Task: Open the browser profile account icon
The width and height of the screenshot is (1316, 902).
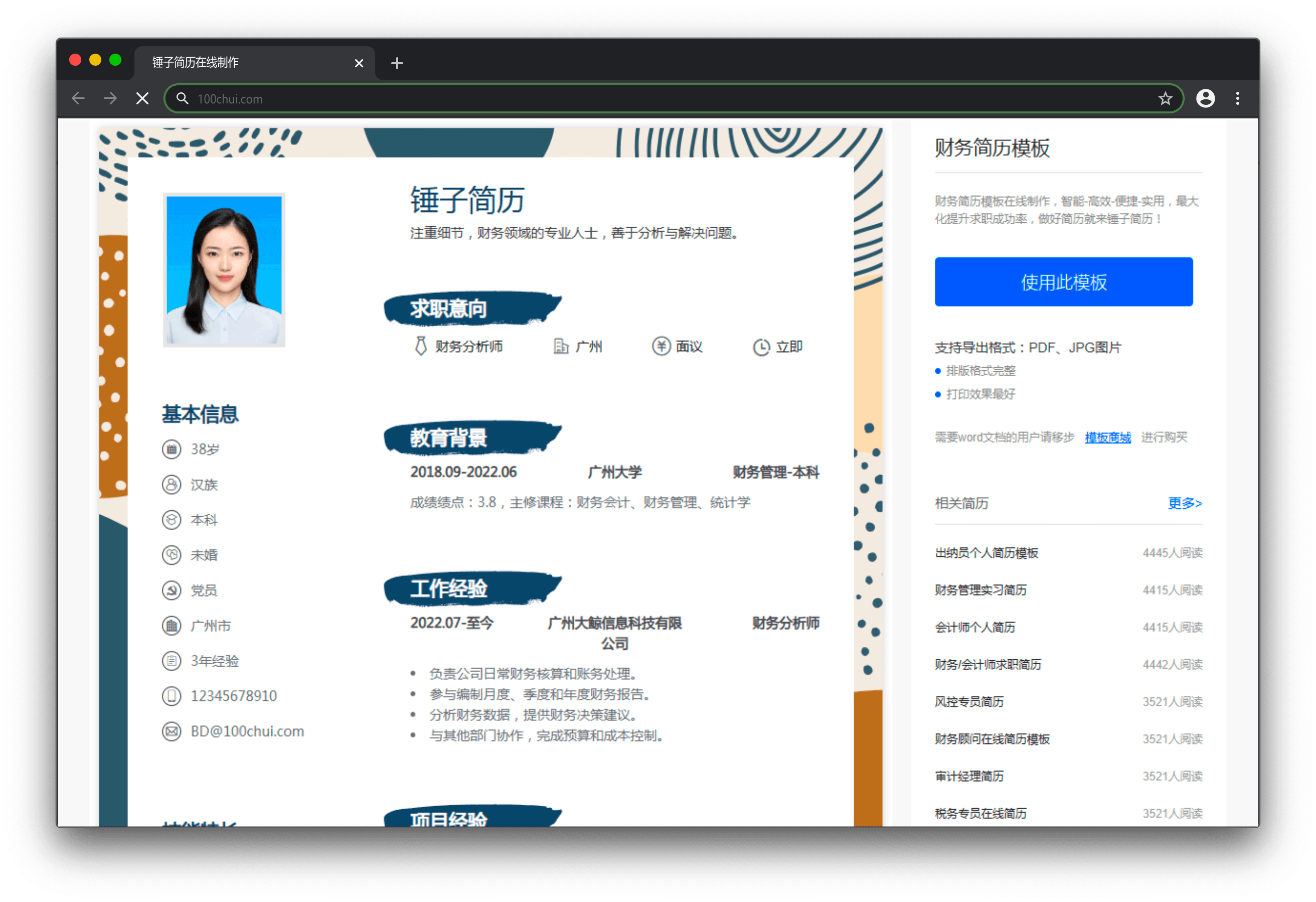Action: tap(1205, 99)
